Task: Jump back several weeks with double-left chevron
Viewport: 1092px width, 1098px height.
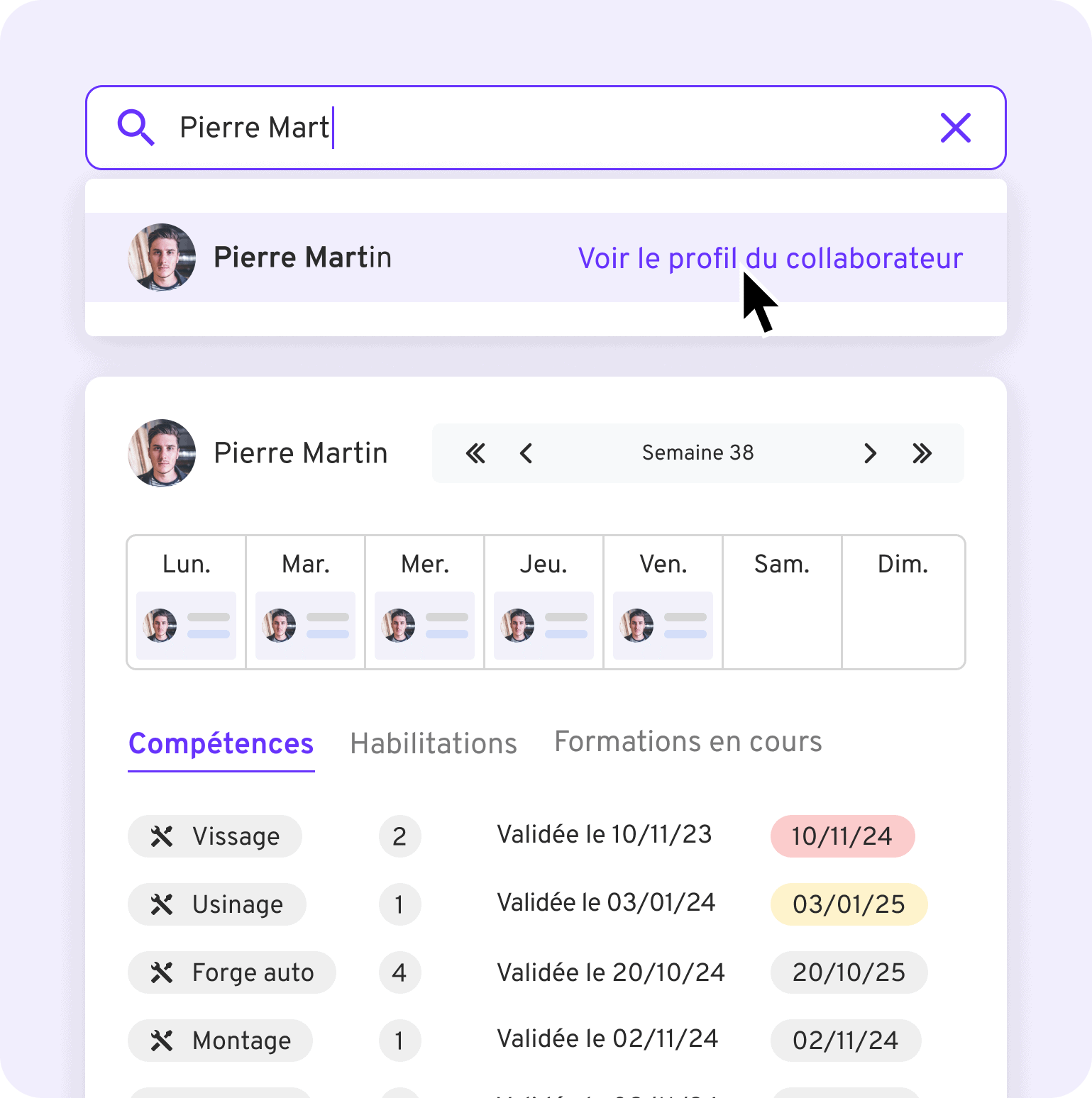Action: [475, 453]
